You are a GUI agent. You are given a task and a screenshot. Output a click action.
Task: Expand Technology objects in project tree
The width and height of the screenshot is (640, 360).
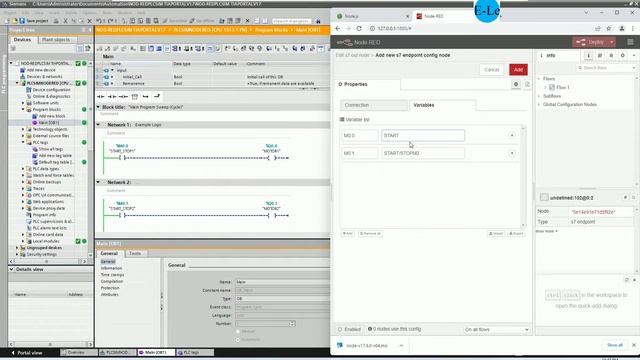23,129
